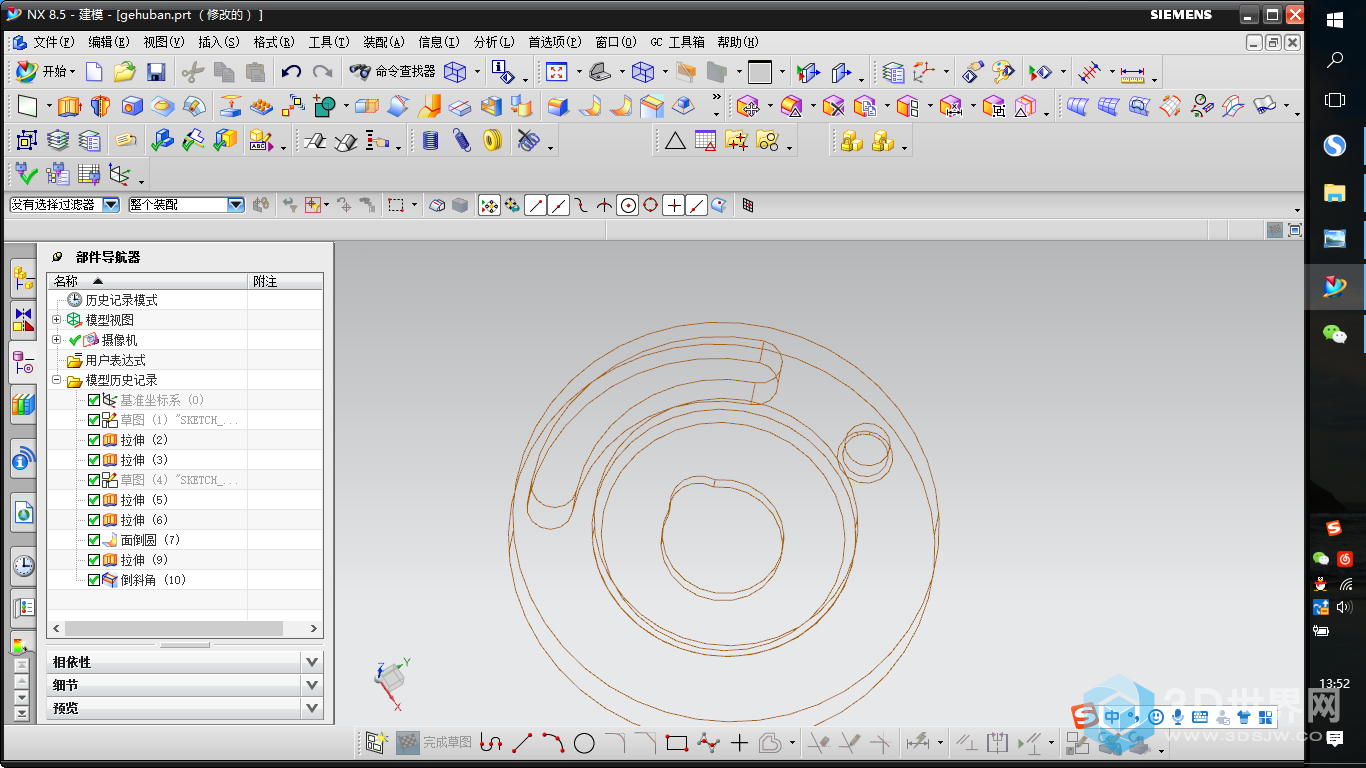This screenshot has width=1366, height=768.
Task: Click the Move Face synchronous icon
Action: 748,106
